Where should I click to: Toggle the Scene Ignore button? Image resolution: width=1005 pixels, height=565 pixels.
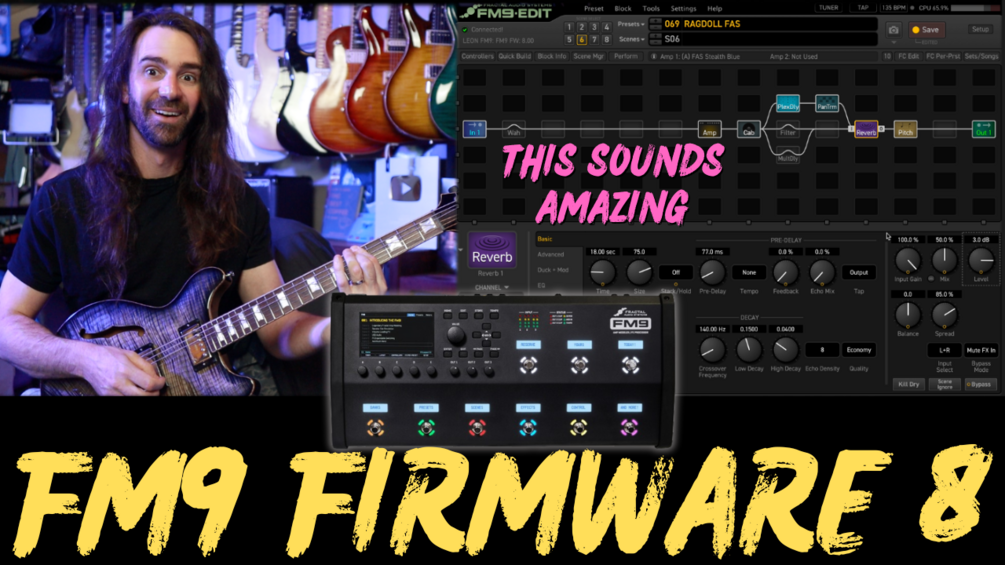click(945, 384)
